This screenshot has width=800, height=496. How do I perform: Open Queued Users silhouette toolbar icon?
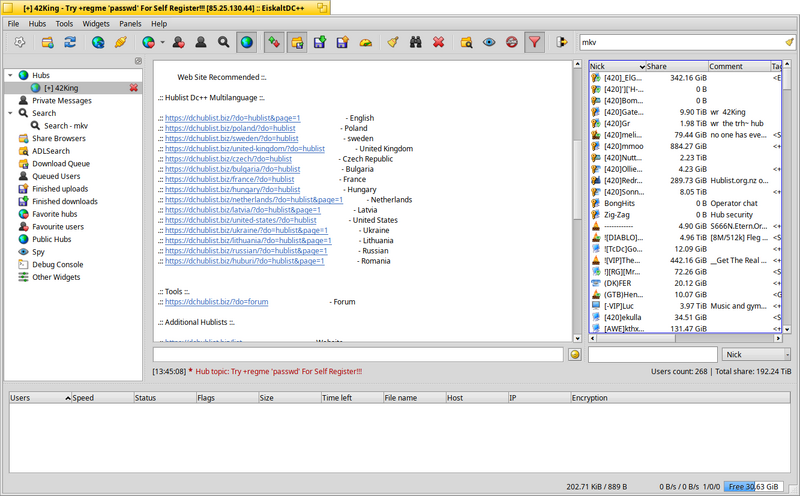click(201, 42)
